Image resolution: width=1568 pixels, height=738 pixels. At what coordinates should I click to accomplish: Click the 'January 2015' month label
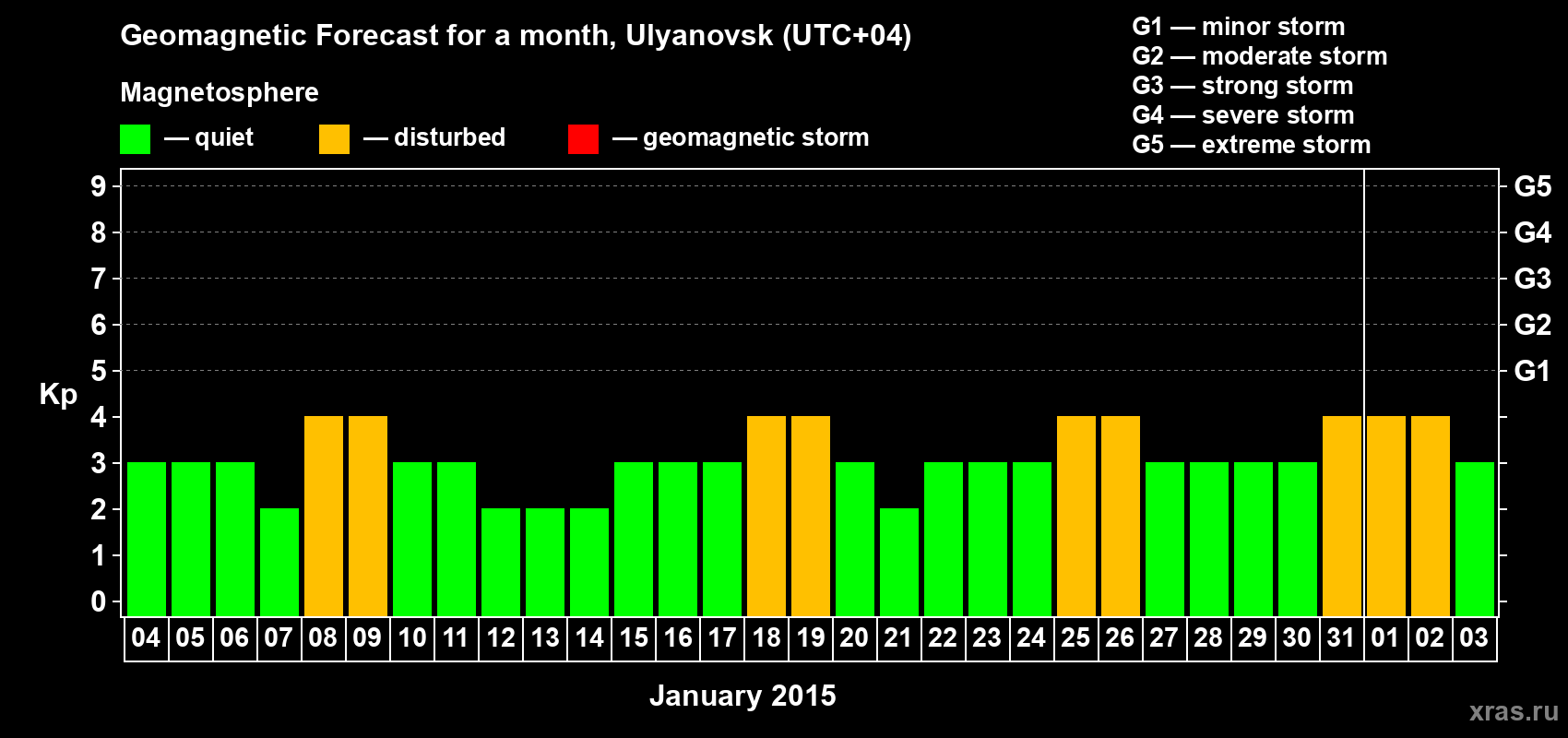coord(742,696)
